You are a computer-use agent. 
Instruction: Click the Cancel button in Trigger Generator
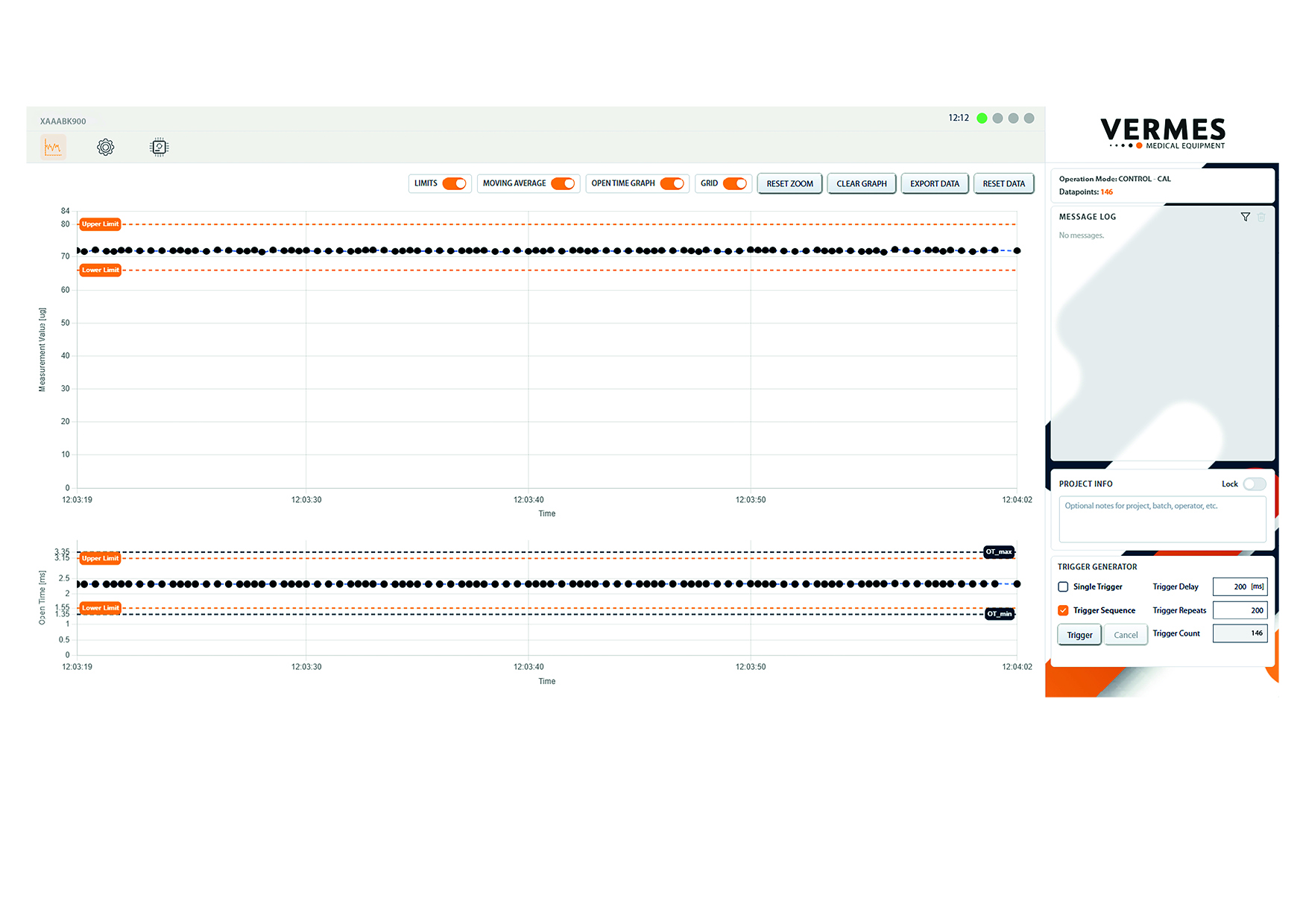1126,635
